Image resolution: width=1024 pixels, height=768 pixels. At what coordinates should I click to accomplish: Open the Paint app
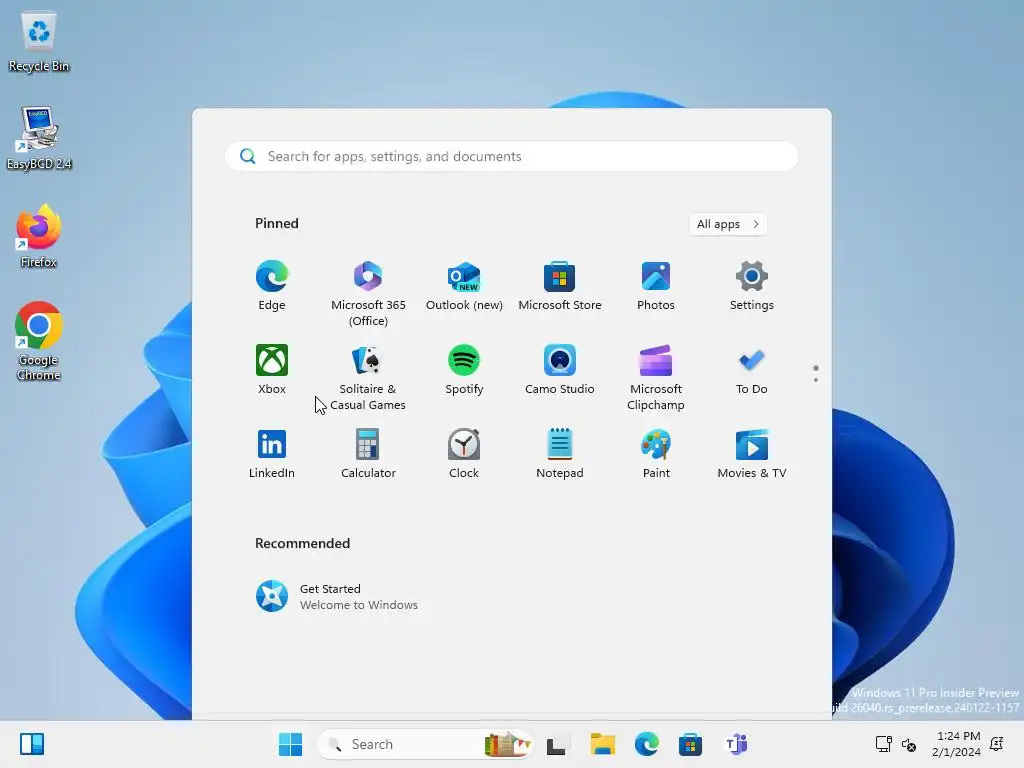[656, 454]
